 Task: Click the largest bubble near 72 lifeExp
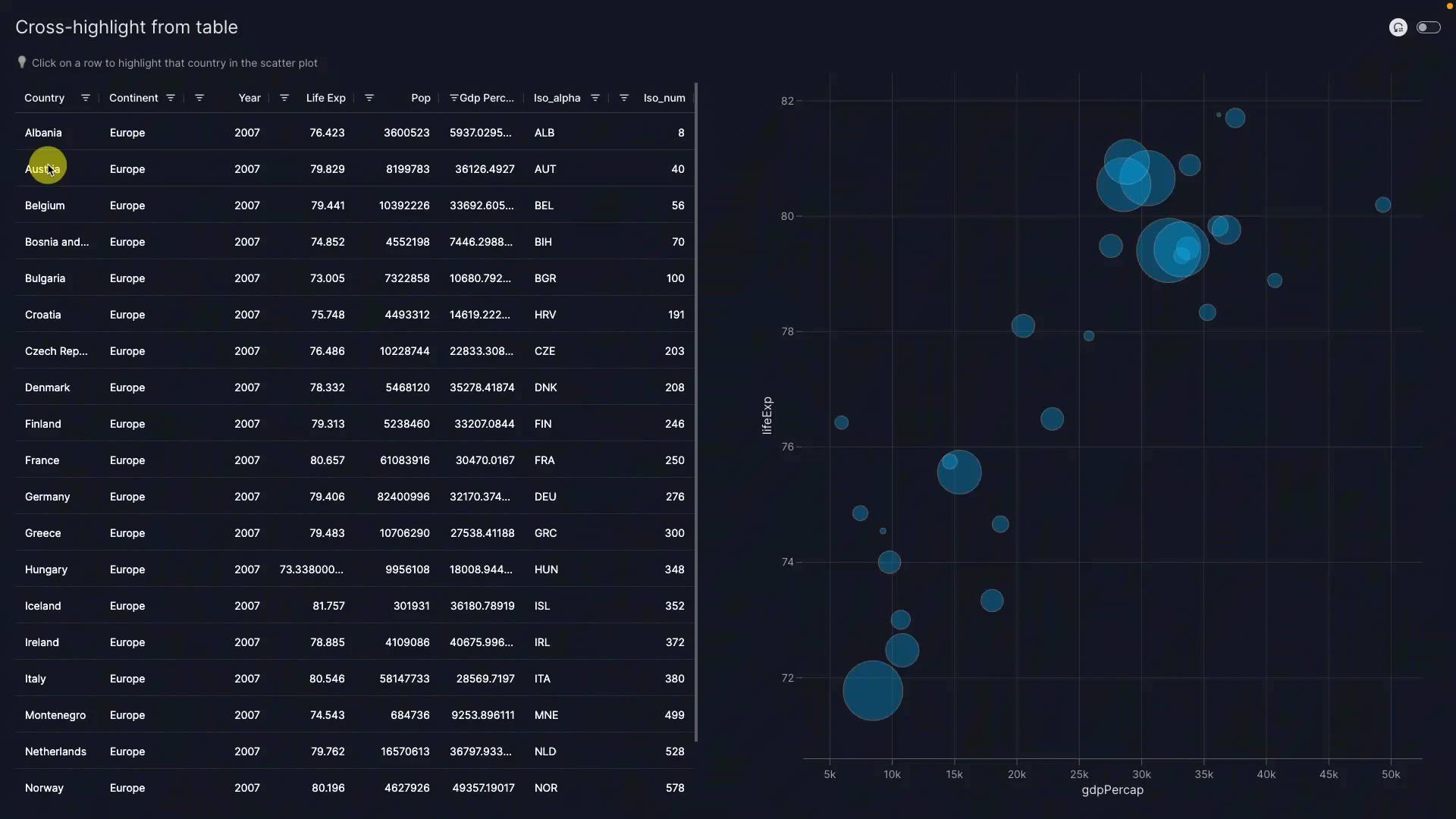[x=872, y=690]
